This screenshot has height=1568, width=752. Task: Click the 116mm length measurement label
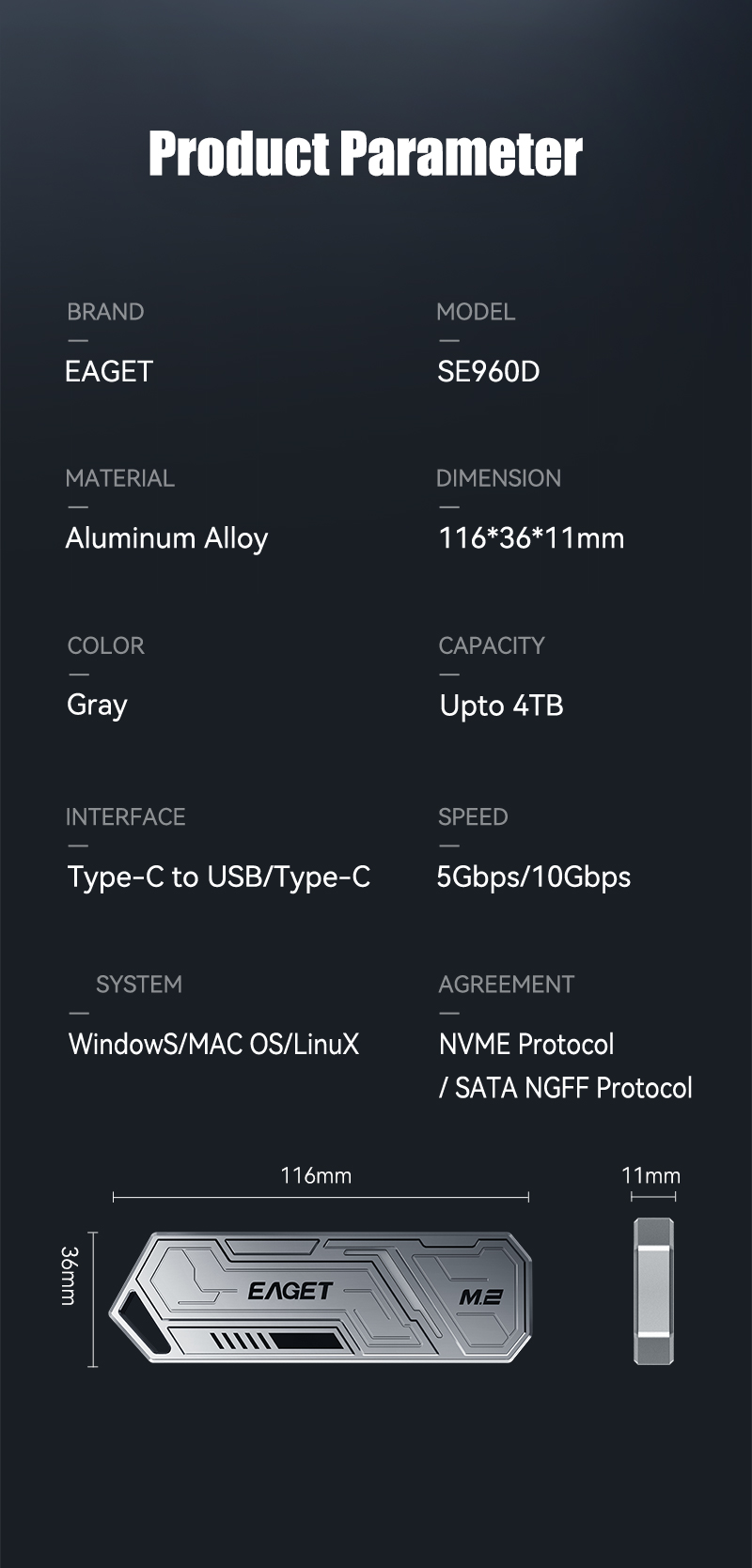316,1175
